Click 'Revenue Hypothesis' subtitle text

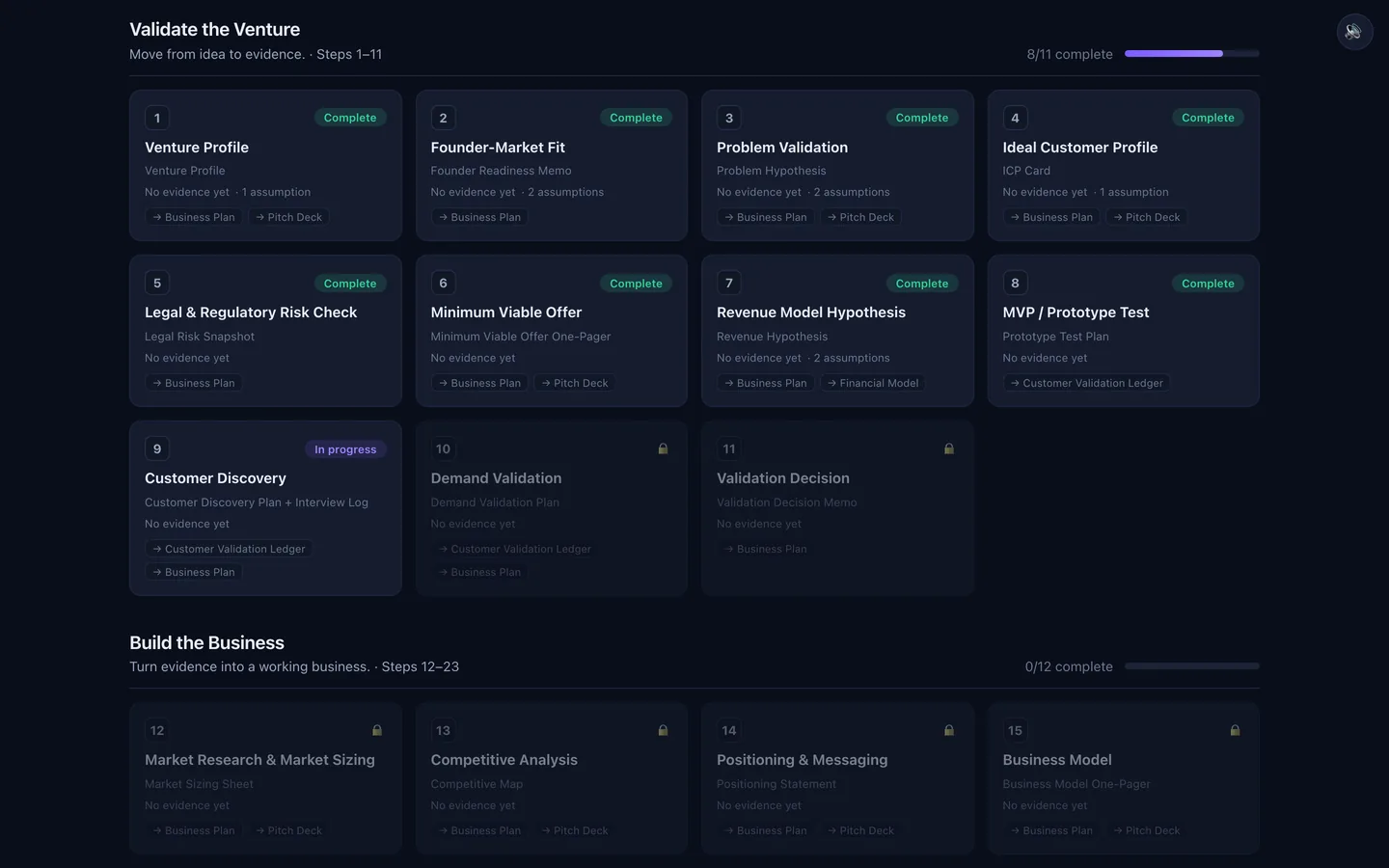point(772,337)
